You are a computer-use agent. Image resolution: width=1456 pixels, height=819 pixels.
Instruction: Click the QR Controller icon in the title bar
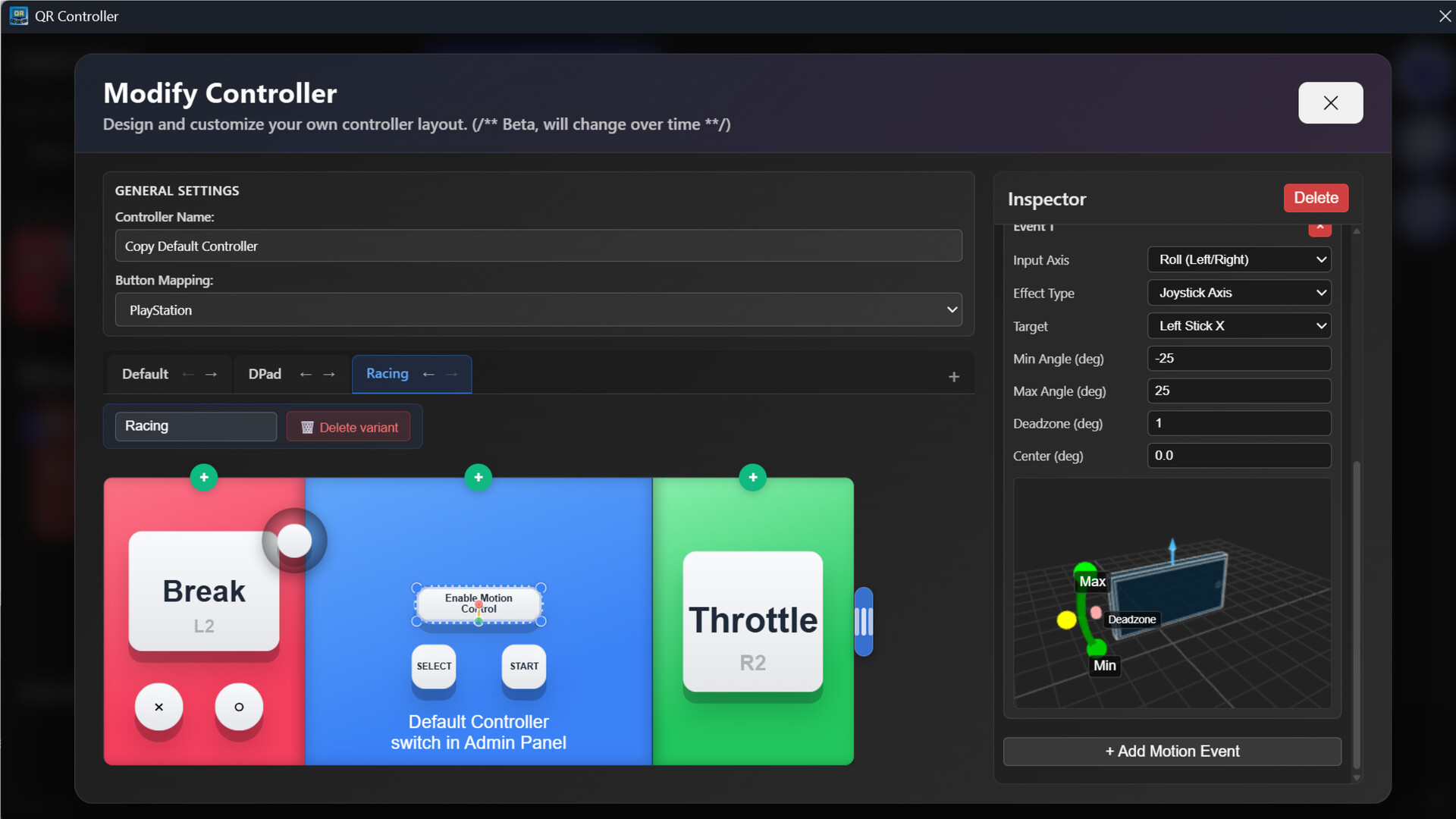(x=18, y=15)
